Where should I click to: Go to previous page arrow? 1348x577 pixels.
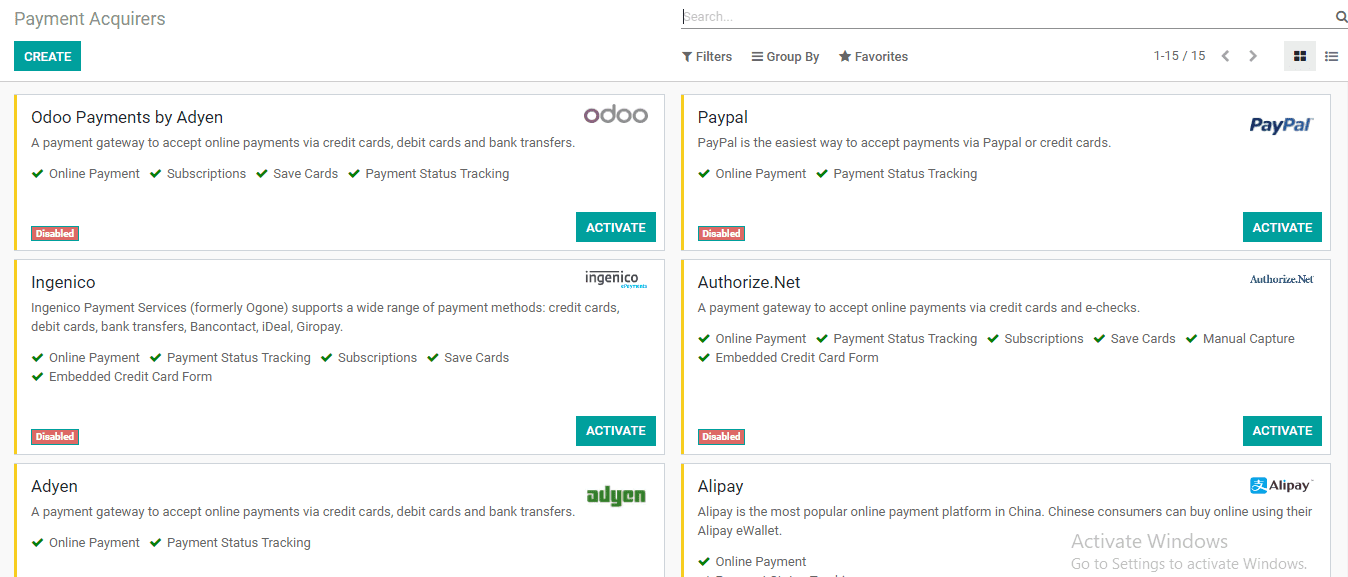click(1225, 56)
